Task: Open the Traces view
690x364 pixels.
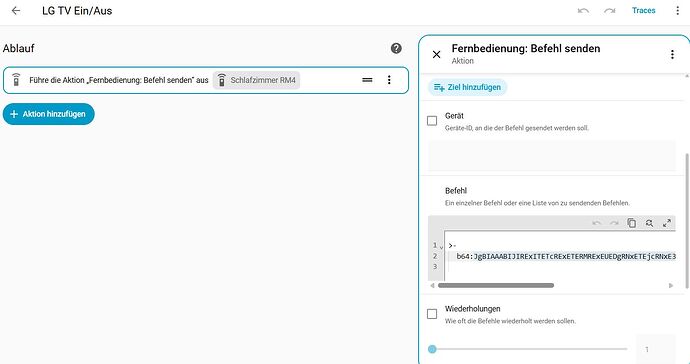Action: coord(643,11)
